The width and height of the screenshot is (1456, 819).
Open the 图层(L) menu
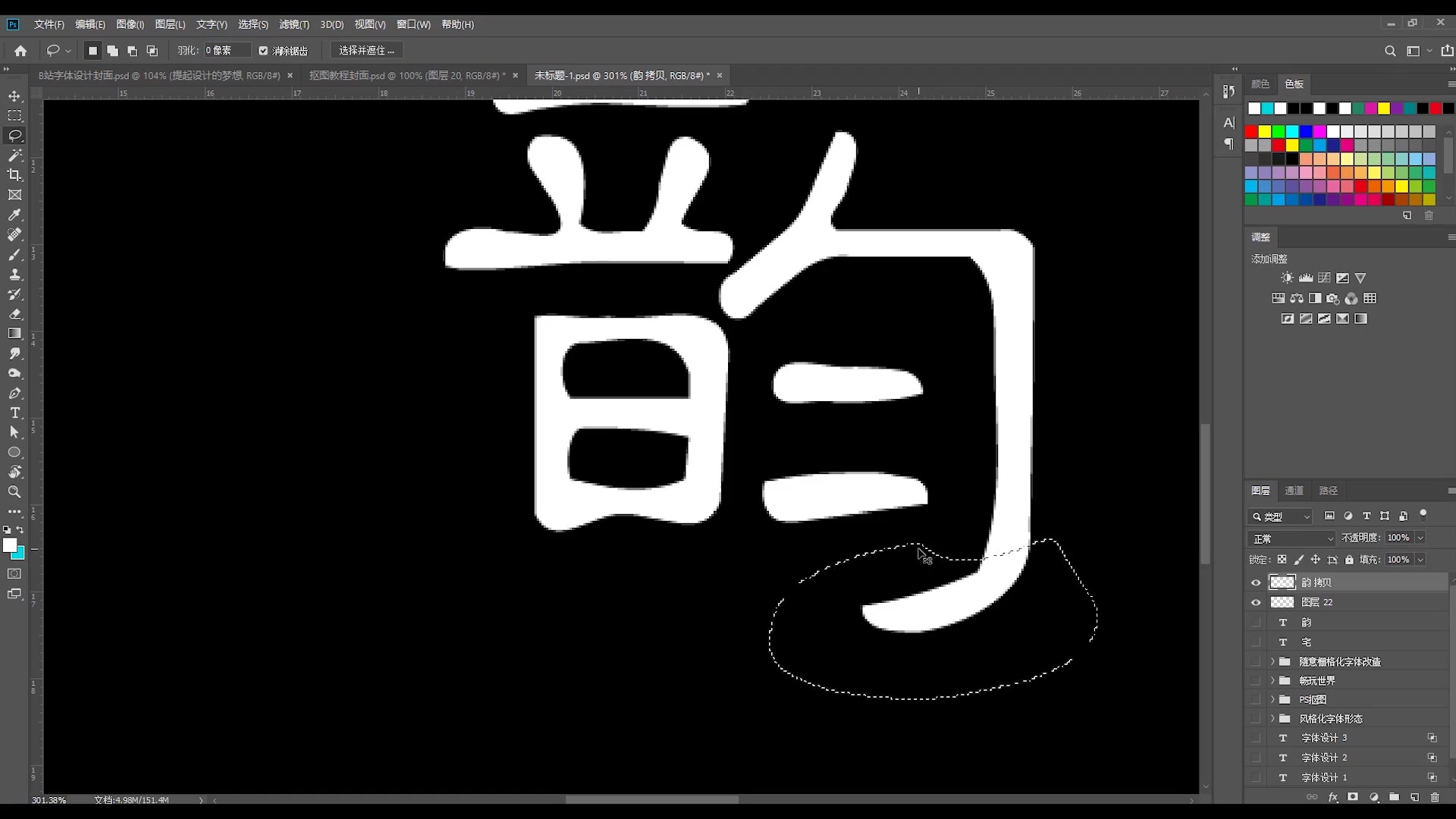tap(170, 24)
